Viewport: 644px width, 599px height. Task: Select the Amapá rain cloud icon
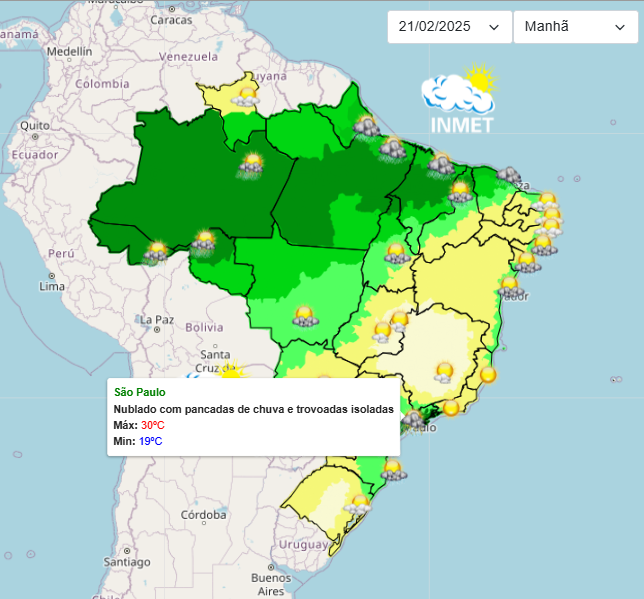(366, 127)
